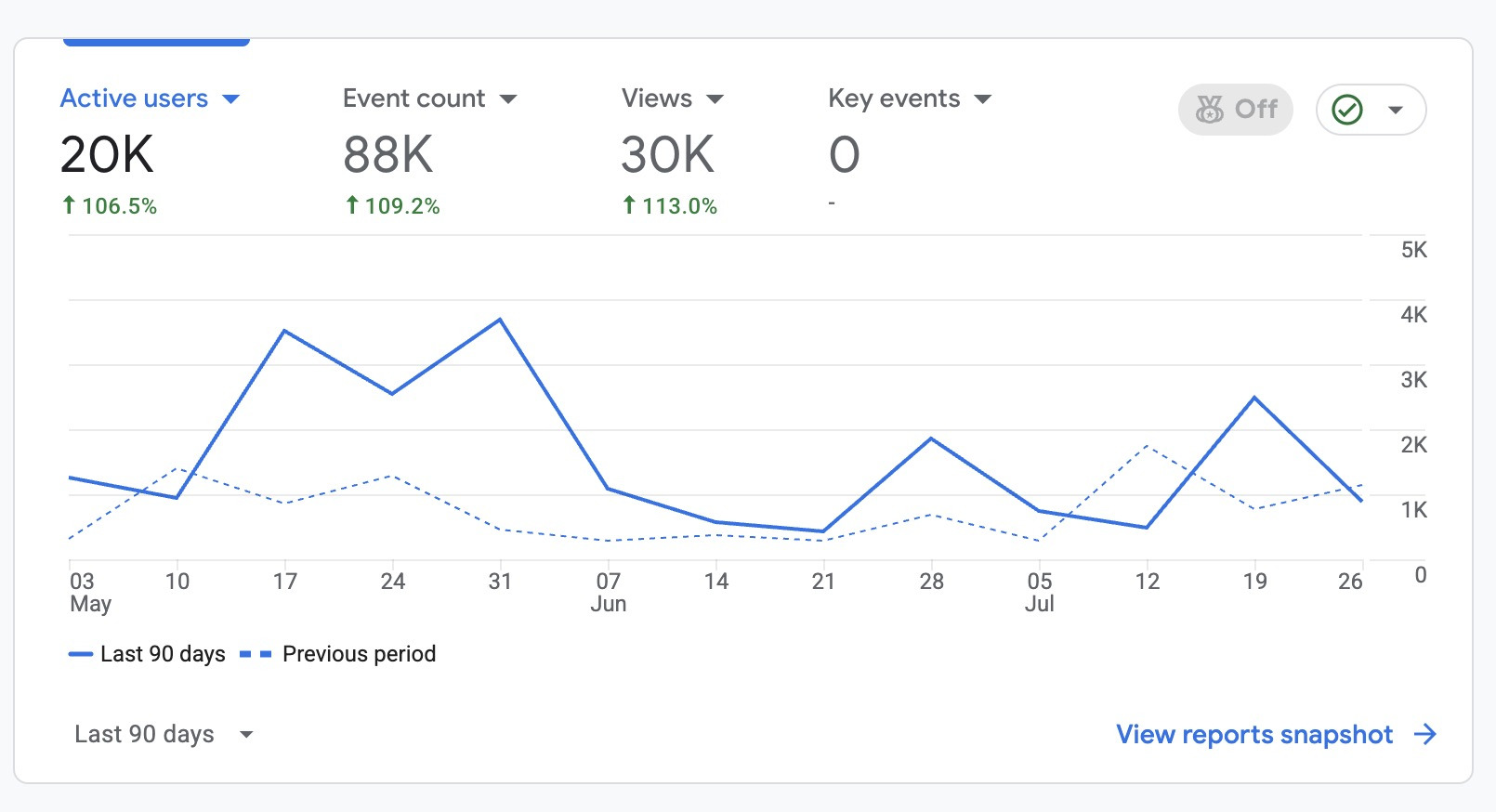Click the green checkmark data quality icon

coord(1347,110)
